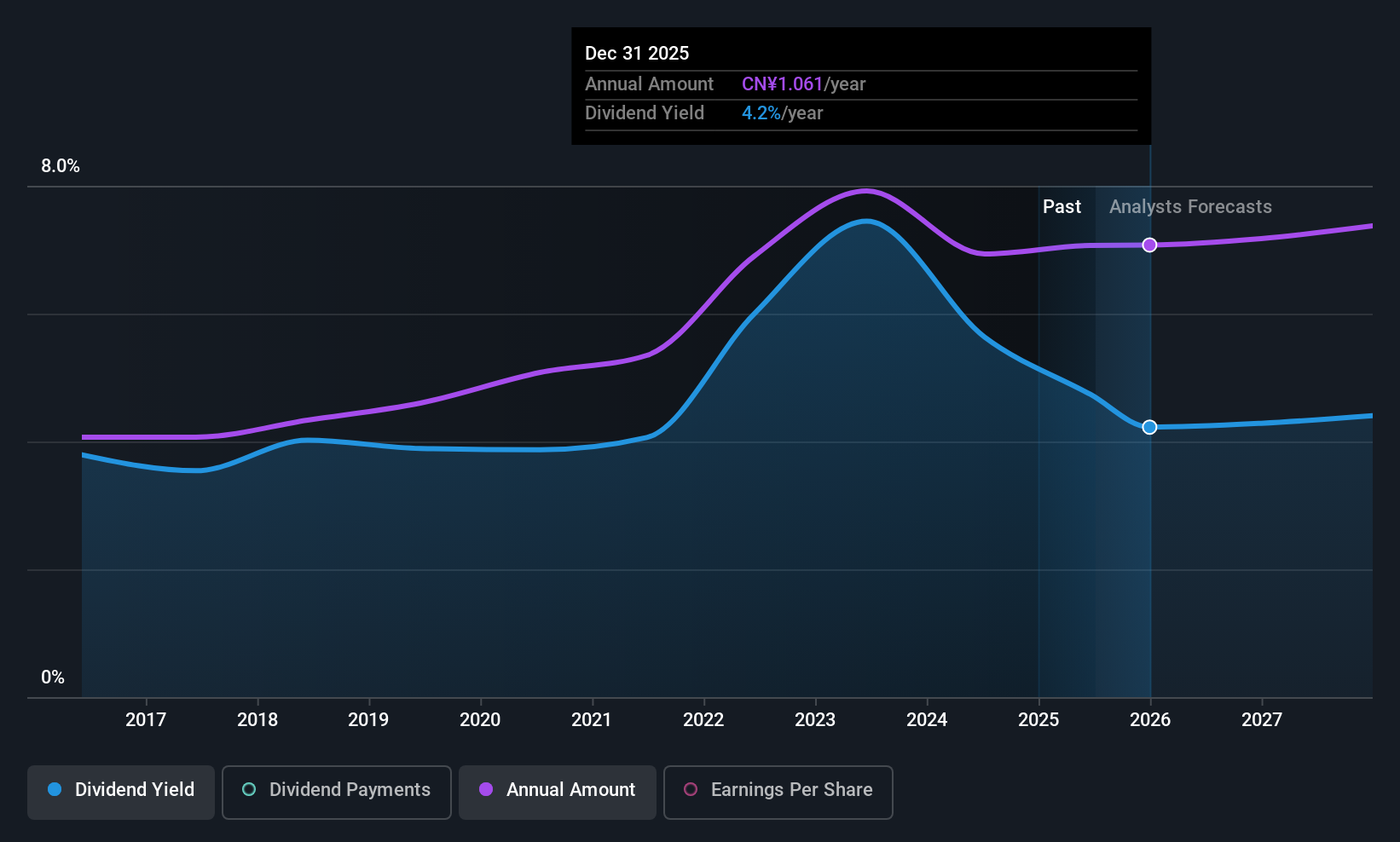Click the 0% y-axis label
This screenshot has width=1400, height=842.
[53, 678]
